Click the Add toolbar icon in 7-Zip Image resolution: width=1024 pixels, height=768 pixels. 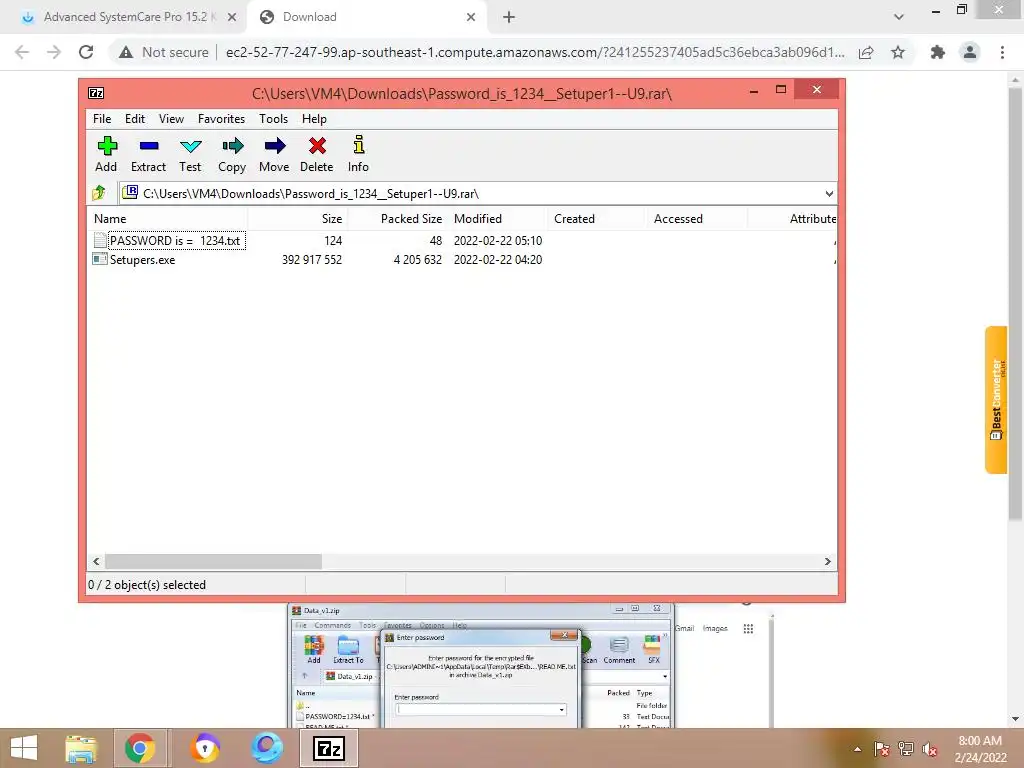click(106, 154)
